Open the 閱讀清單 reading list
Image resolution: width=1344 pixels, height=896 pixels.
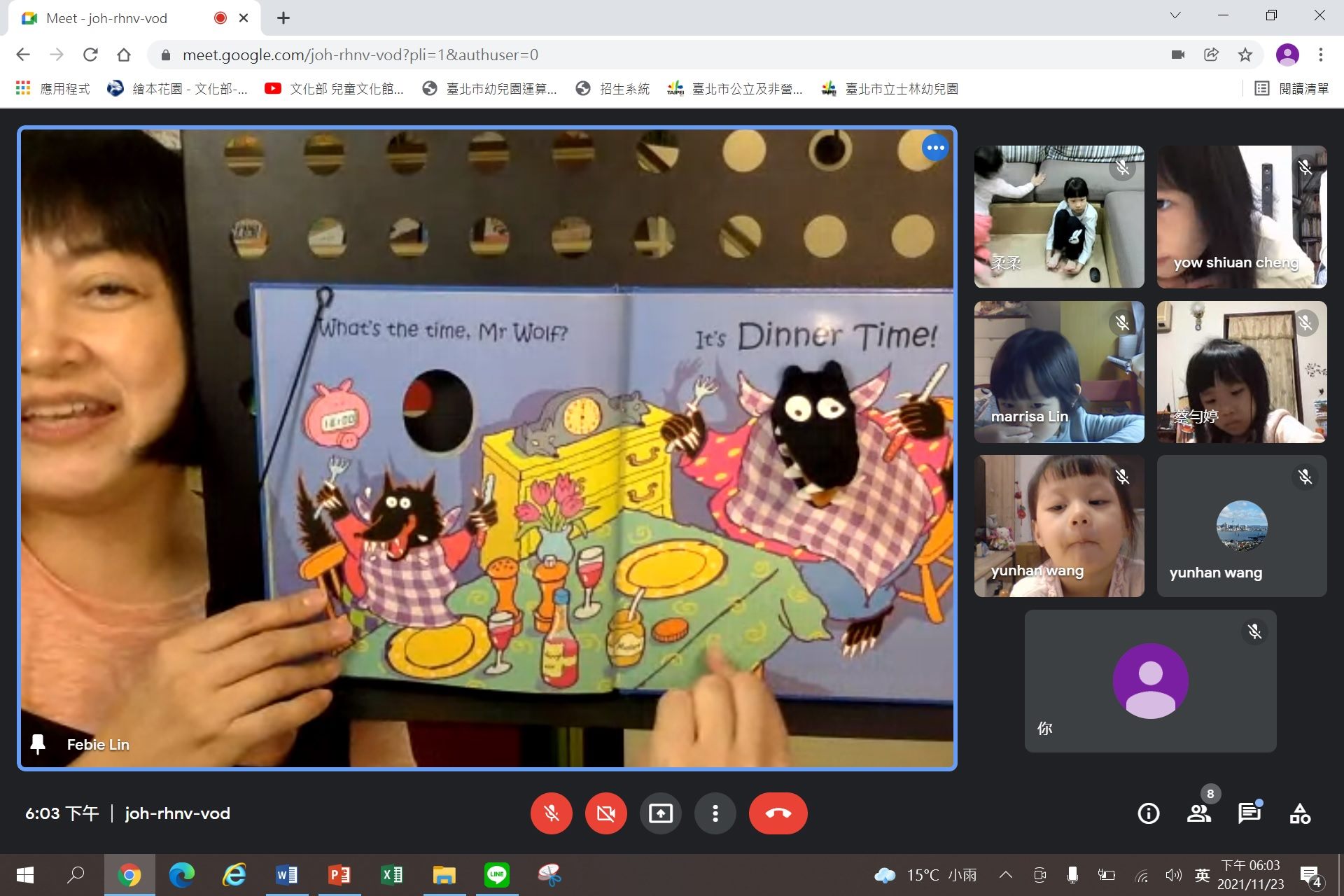coord(1291,89)
